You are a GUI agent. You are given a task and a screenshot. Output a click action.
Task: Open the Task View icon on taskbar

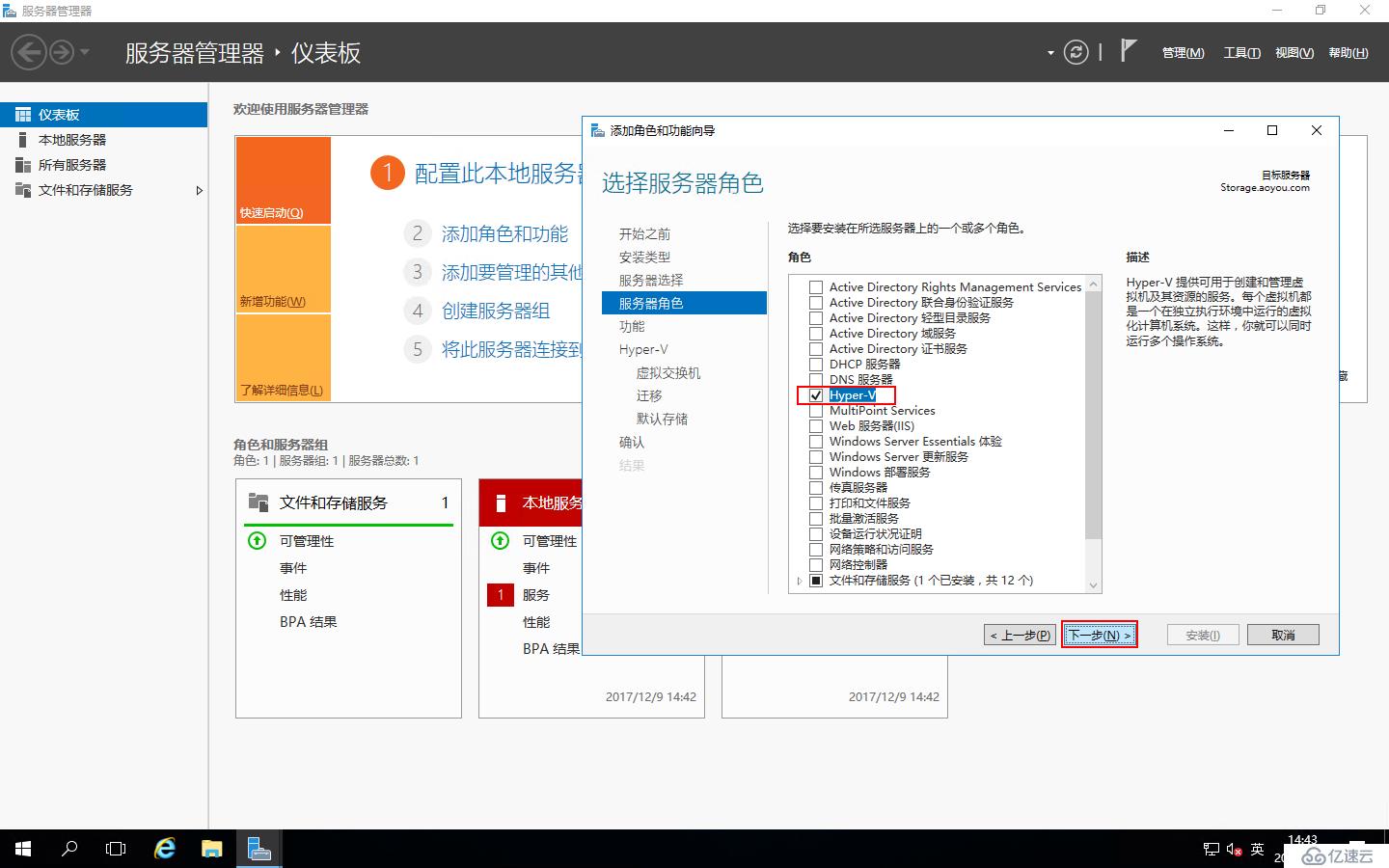116,849
